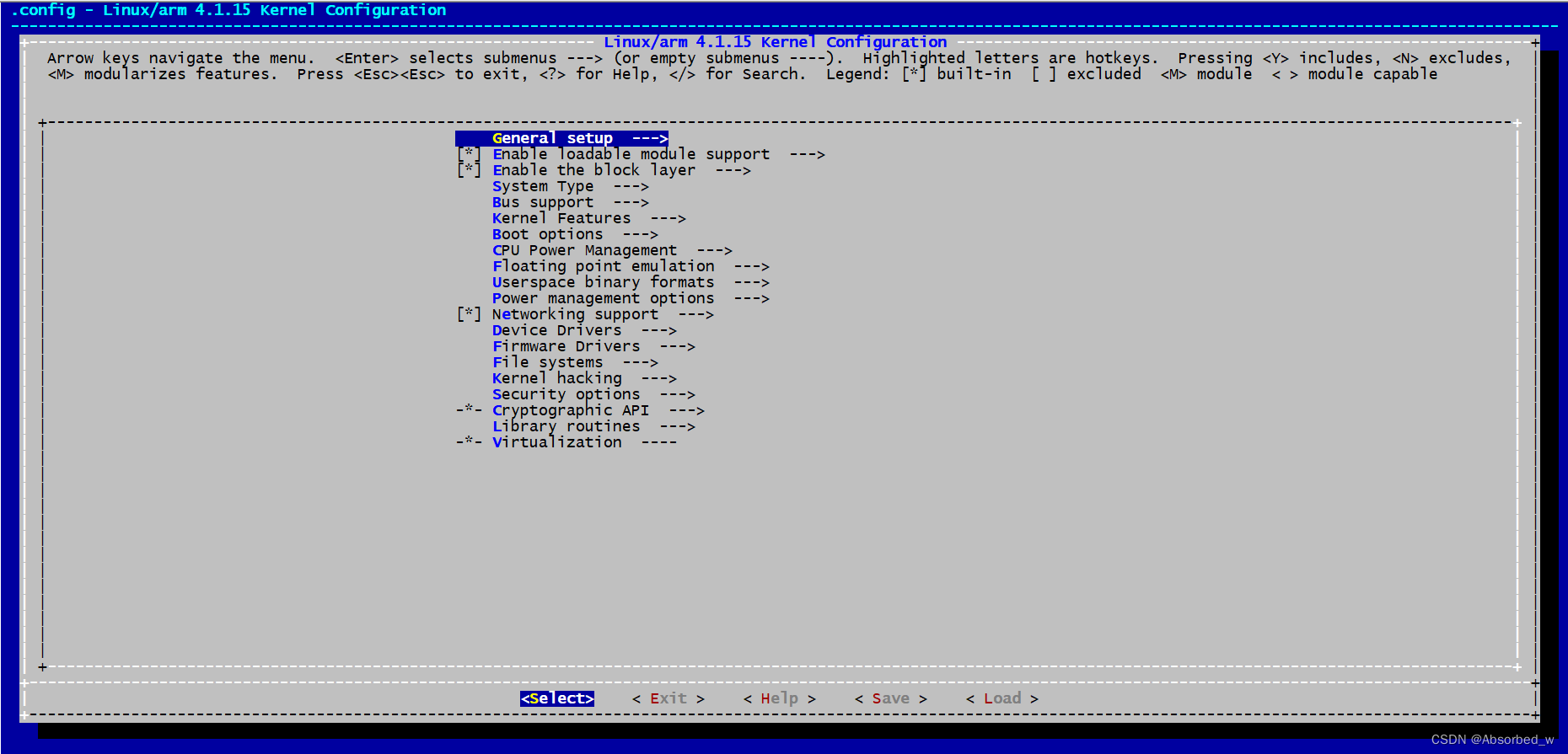Screen dimensions: 1568x754
Task: Click the Cryptographic API -*- state marker
Action: click(x=469, y=410)
